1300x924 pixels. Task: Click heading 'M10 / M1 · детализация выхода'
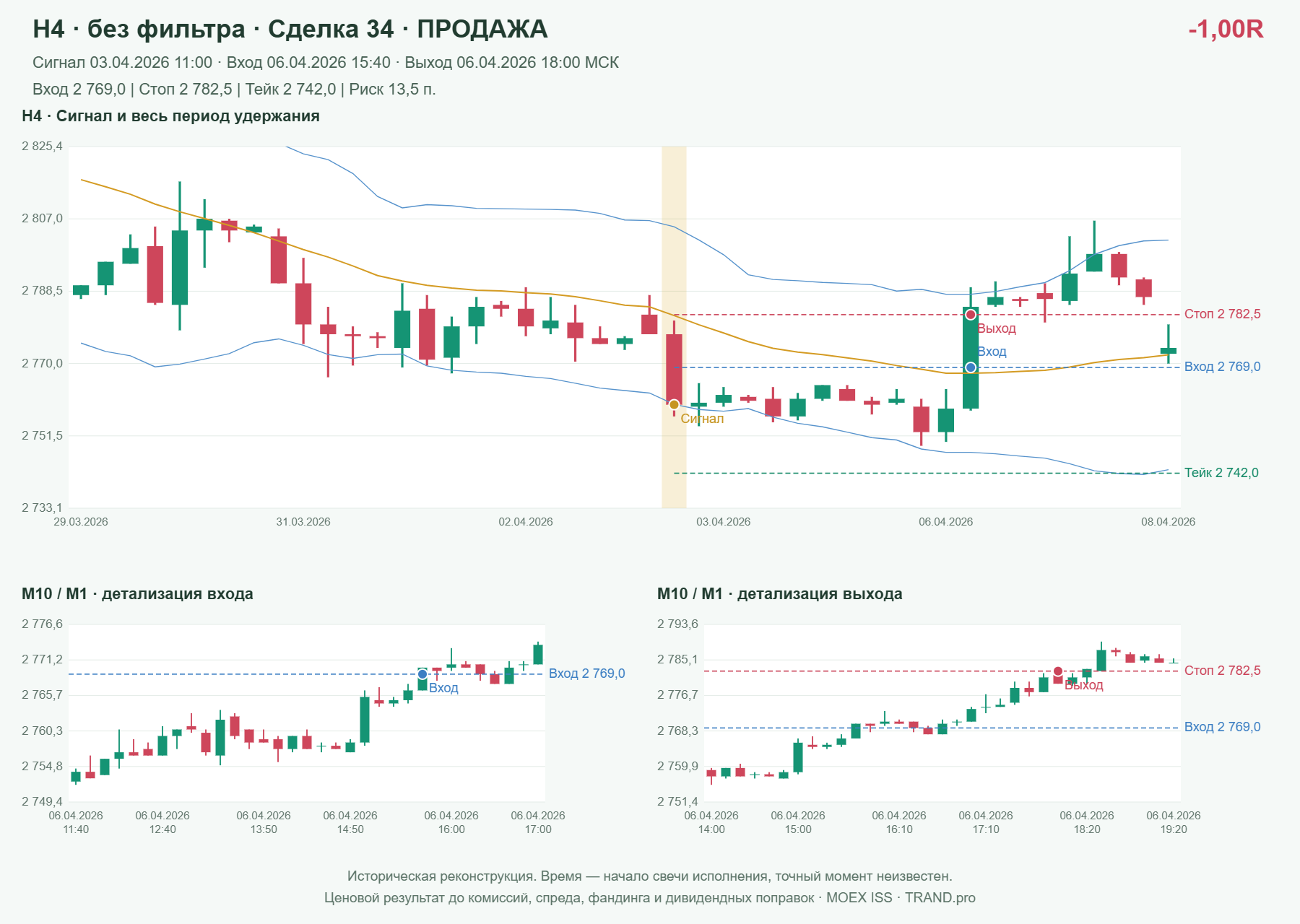(x=780, y=594)
